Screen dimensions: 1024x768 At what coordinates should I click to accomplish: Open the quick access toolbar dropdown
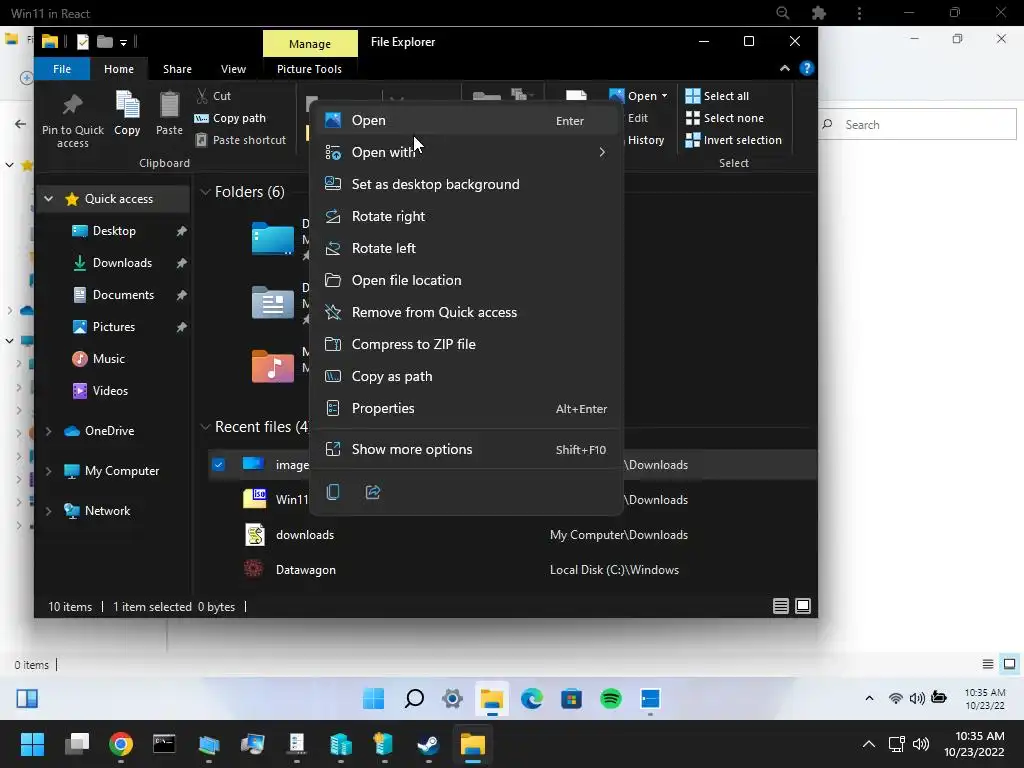123,42
